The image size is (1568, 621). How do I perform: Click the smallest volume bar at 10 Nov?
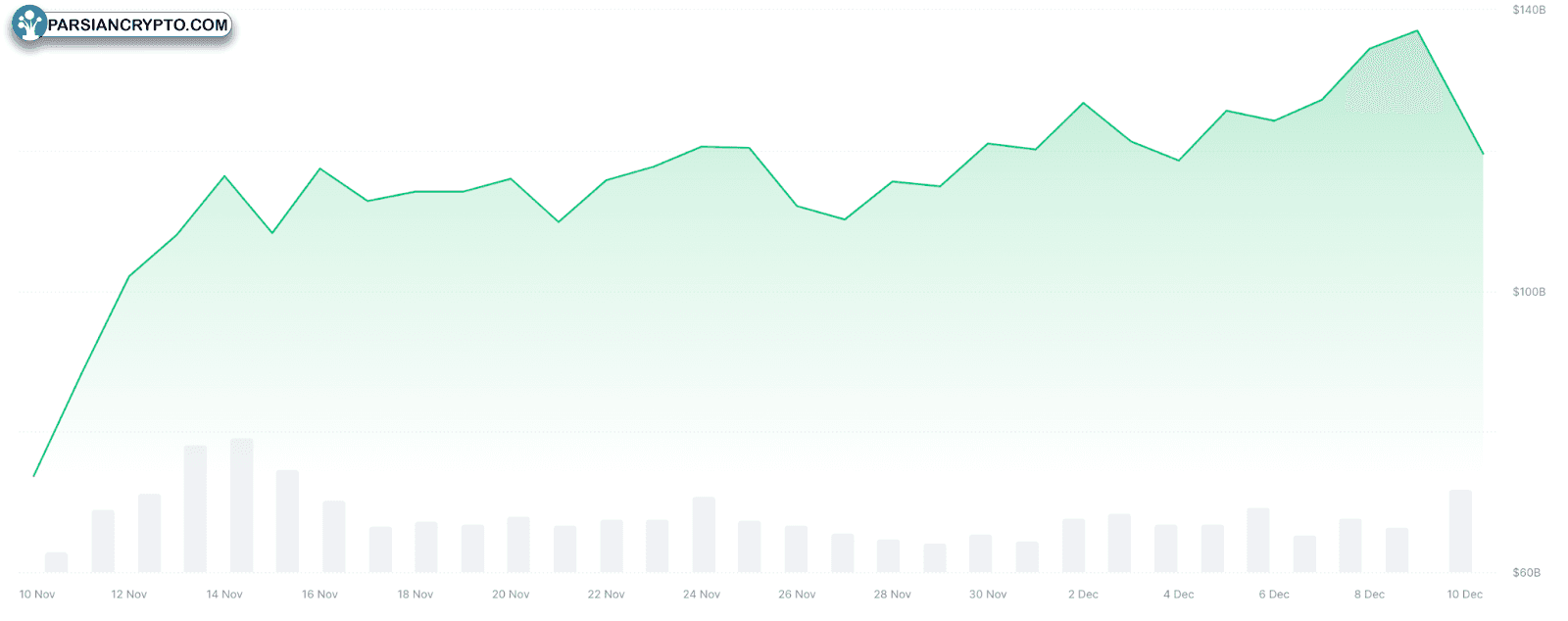[x=57, y=562]
